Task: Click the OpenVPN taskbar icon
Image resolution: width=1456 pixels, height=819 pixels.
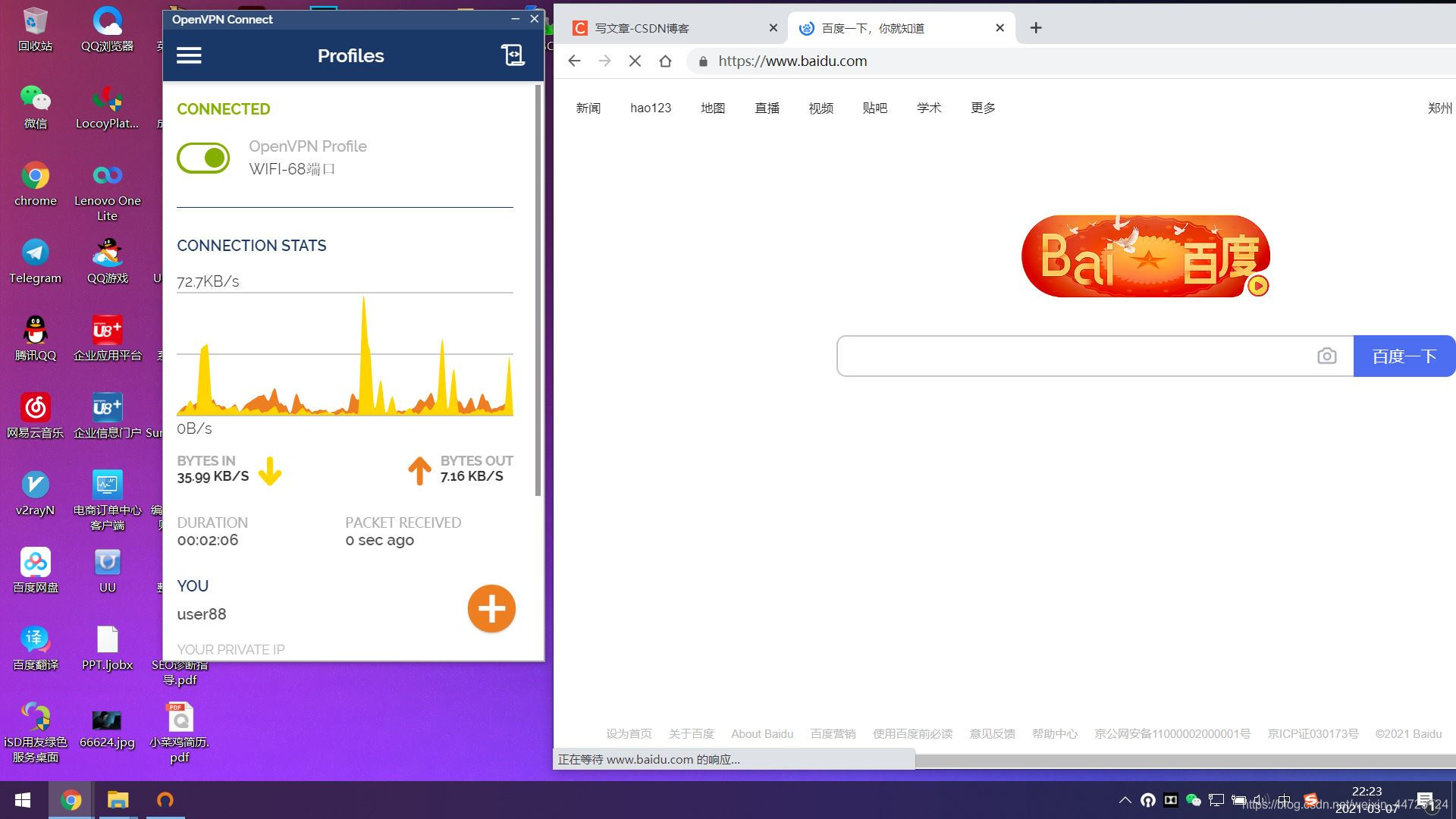Action: pyautogui.click(x=165, y=800)
